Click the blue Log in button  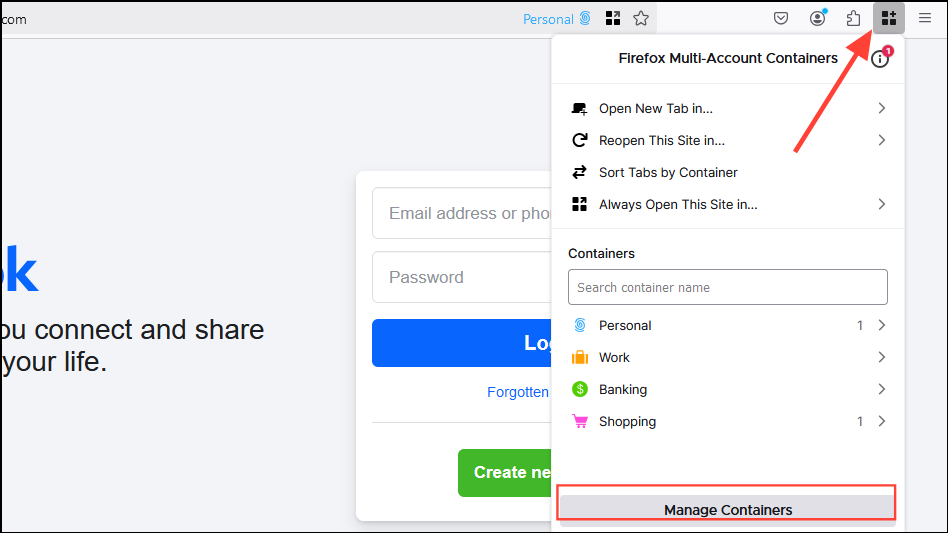point(462,343)
